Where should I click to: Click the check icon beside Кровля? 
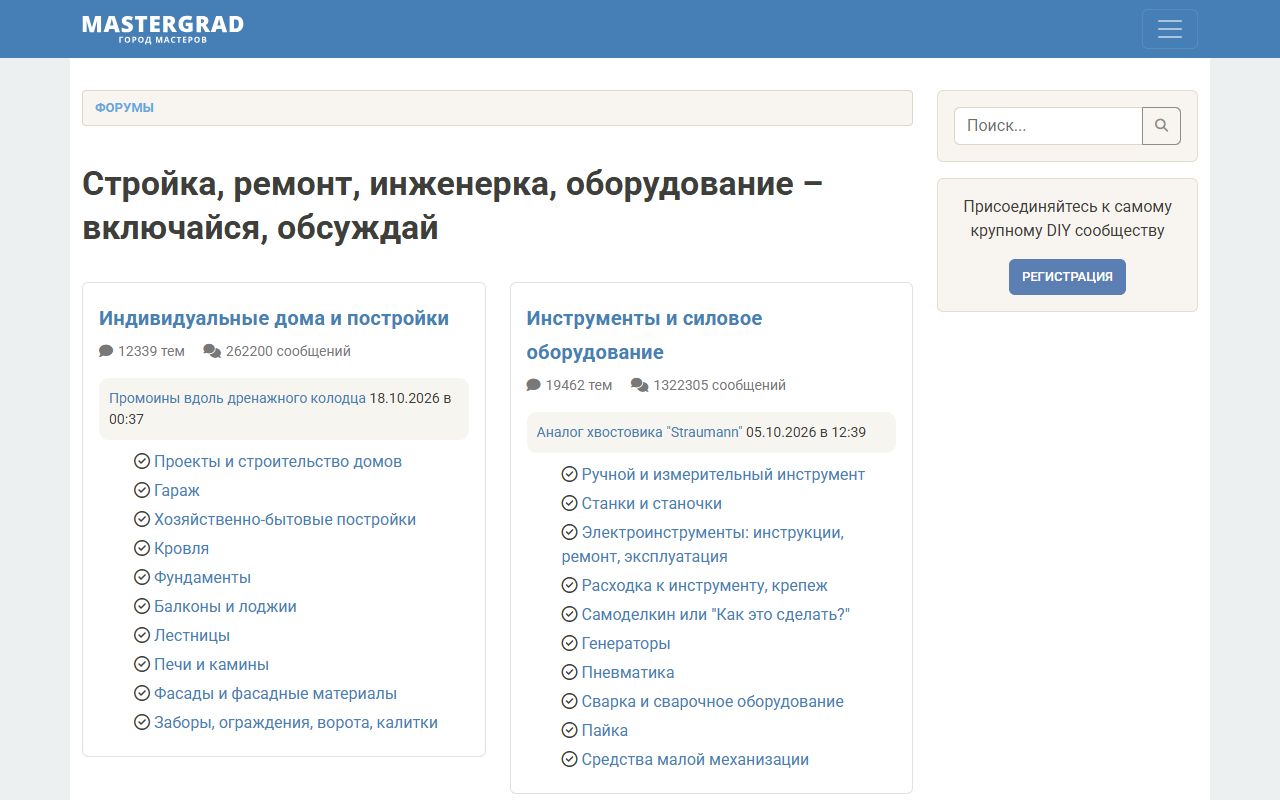coord(142,548)
